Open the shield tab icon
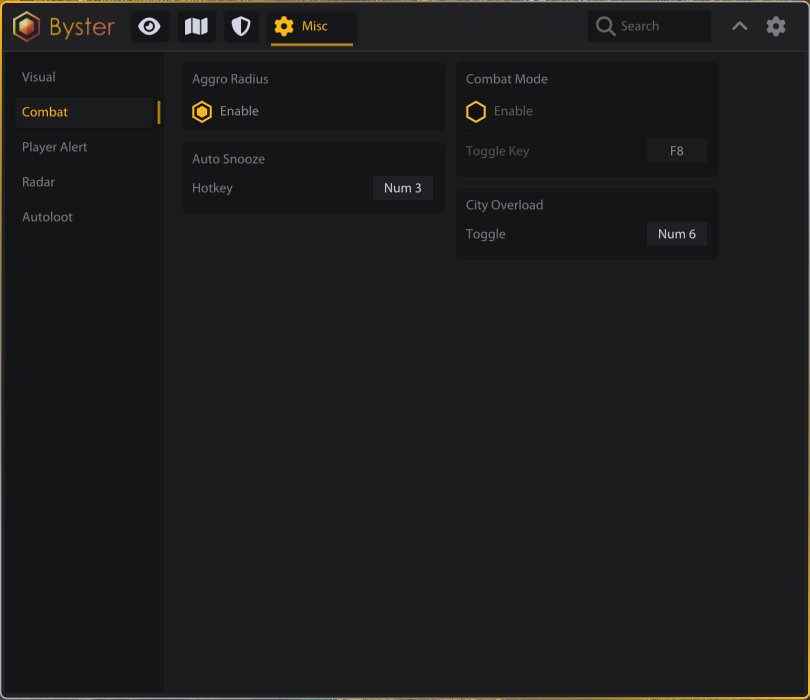 pos(241,26)
